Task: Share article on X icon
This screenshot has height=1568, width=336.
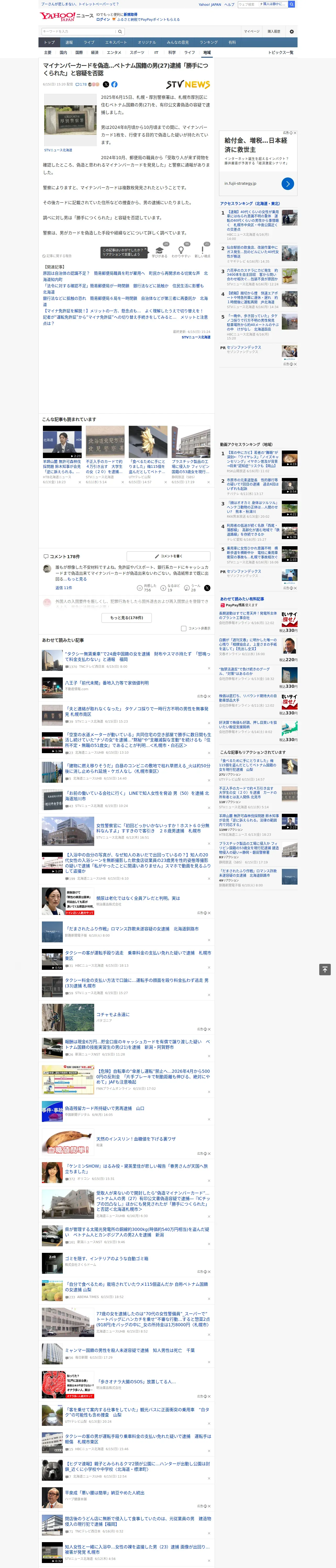Action: [106, 85]
